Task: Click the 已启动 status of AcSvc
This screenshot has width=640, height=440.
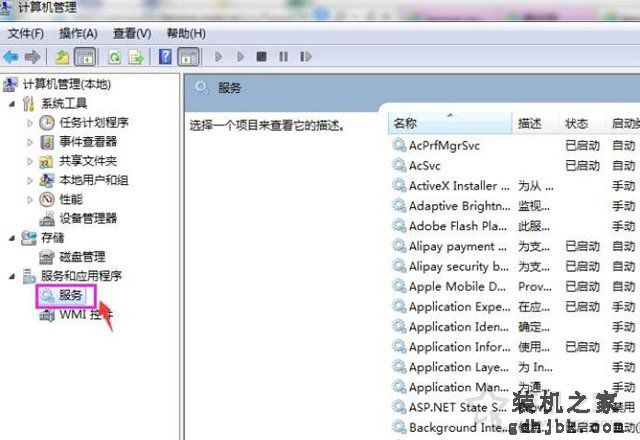Action: pos(582,166)
